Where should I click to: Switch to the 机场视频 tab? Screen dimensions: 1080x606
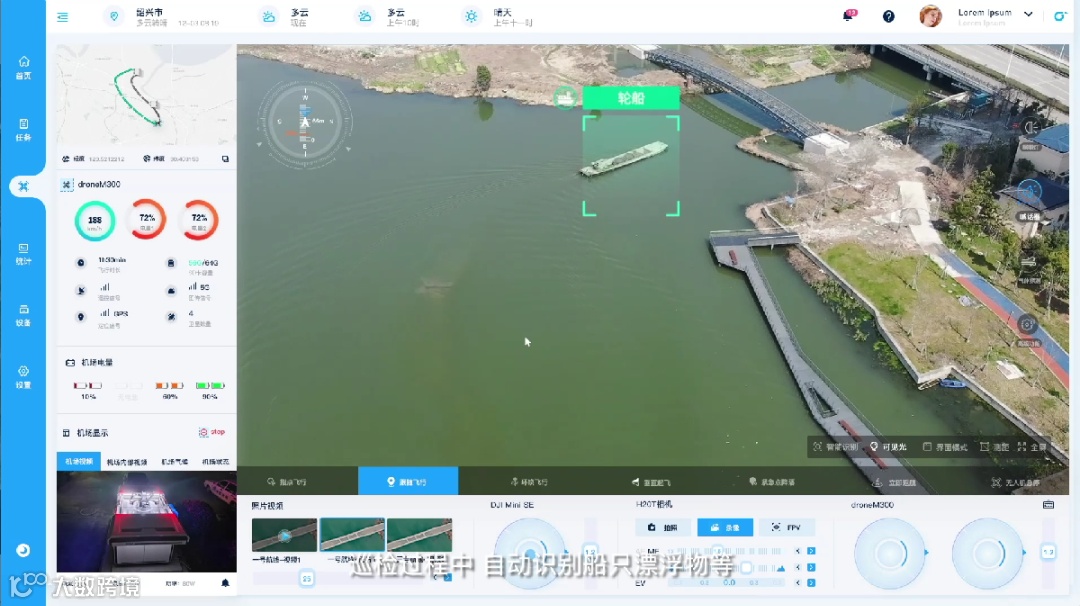(x=79, y=461)
